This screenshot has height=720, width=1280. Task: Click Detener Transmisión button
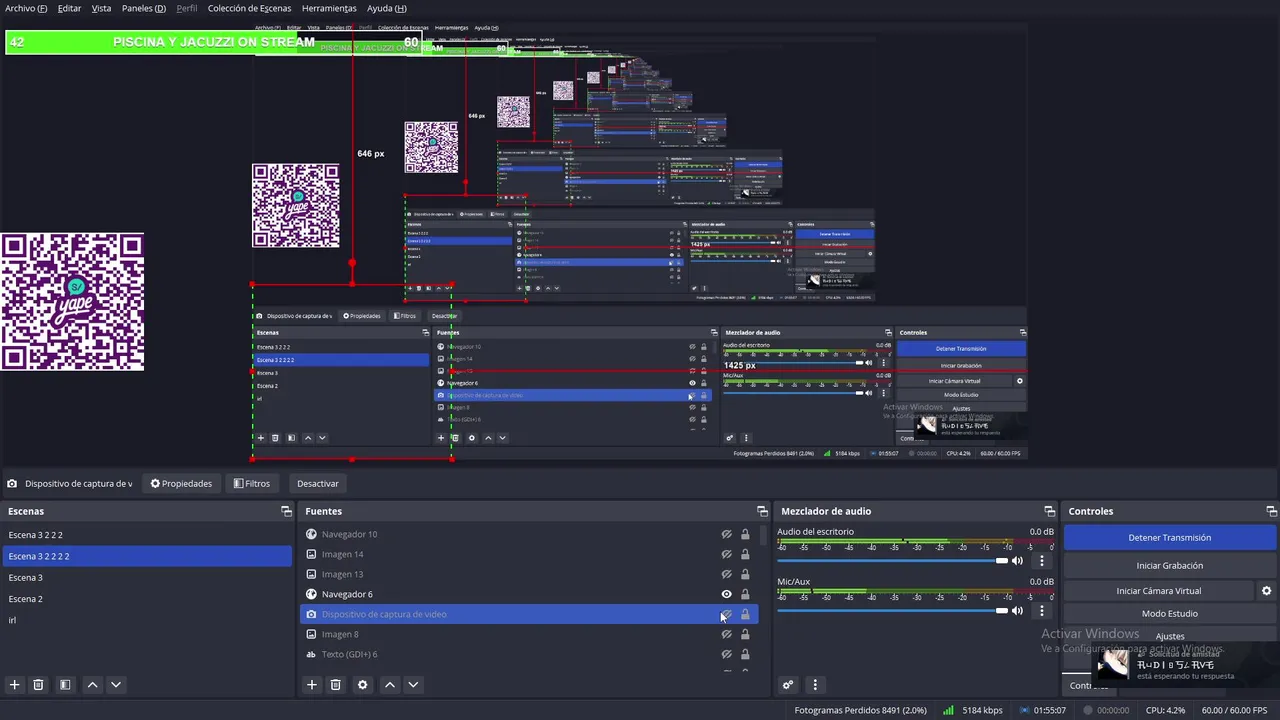[1170, 538]
